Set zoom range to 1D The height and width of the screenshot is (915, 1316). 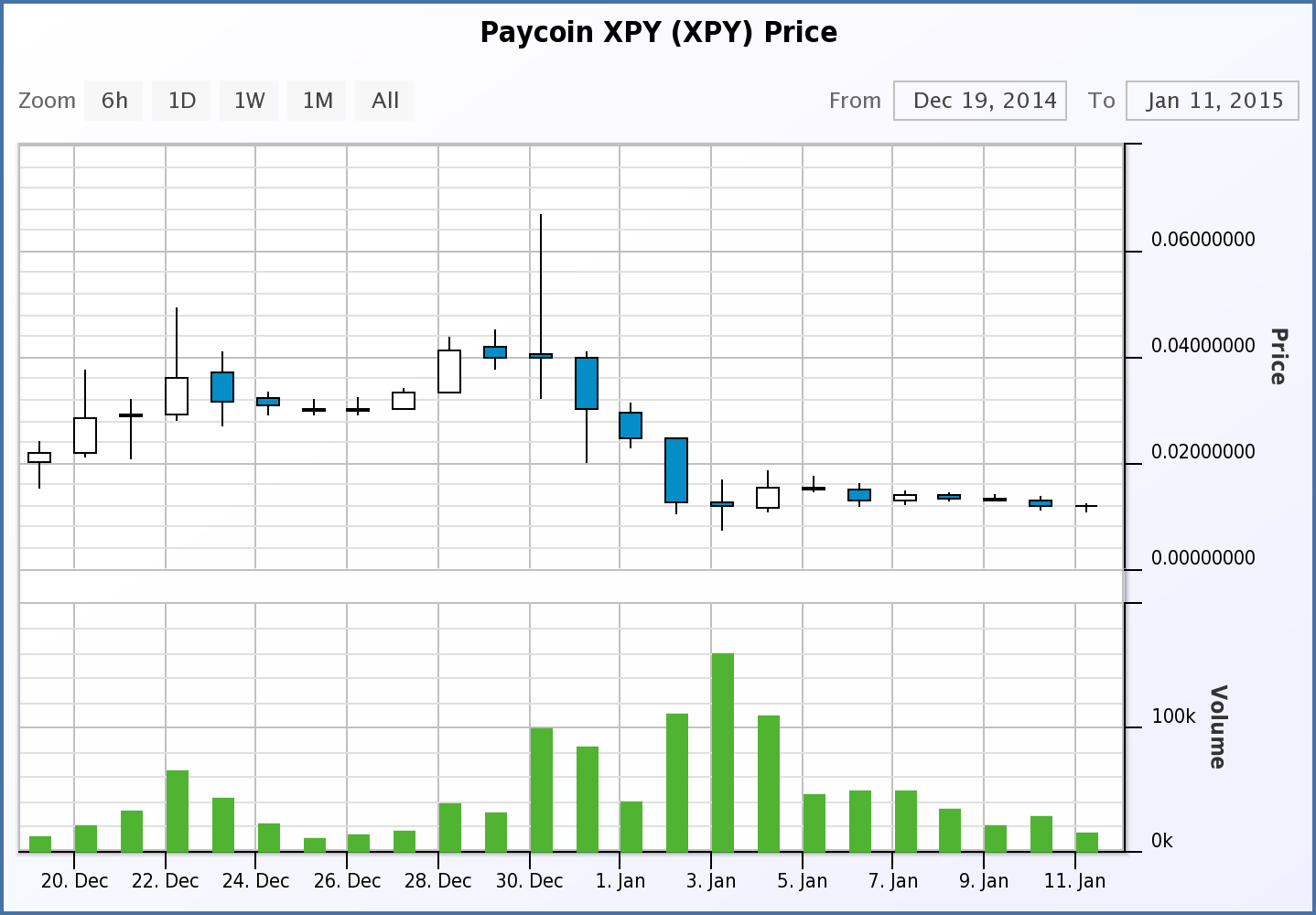tap(182, 101)
